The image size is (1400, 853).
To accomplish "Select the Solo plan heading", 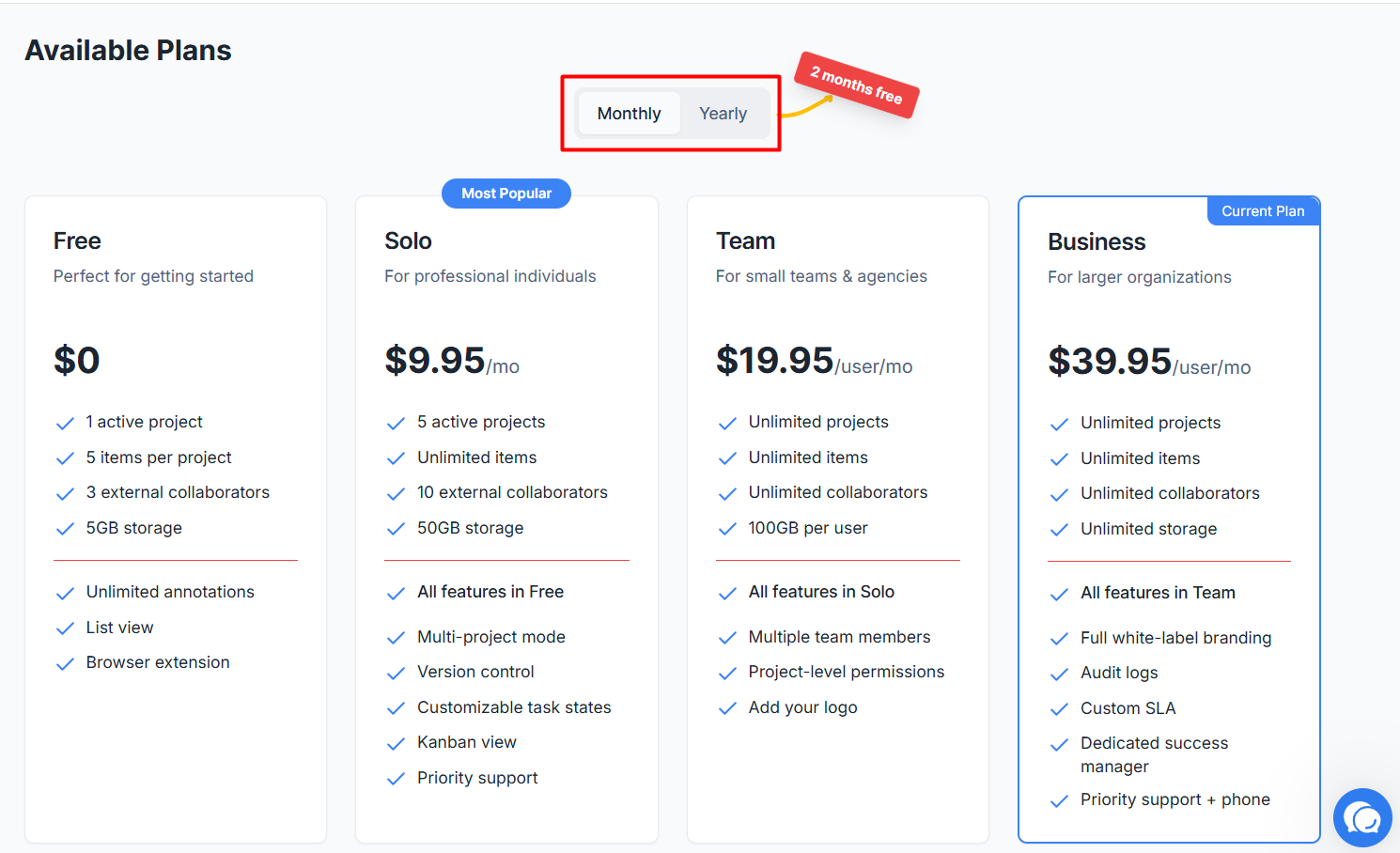I will [408, 241].
